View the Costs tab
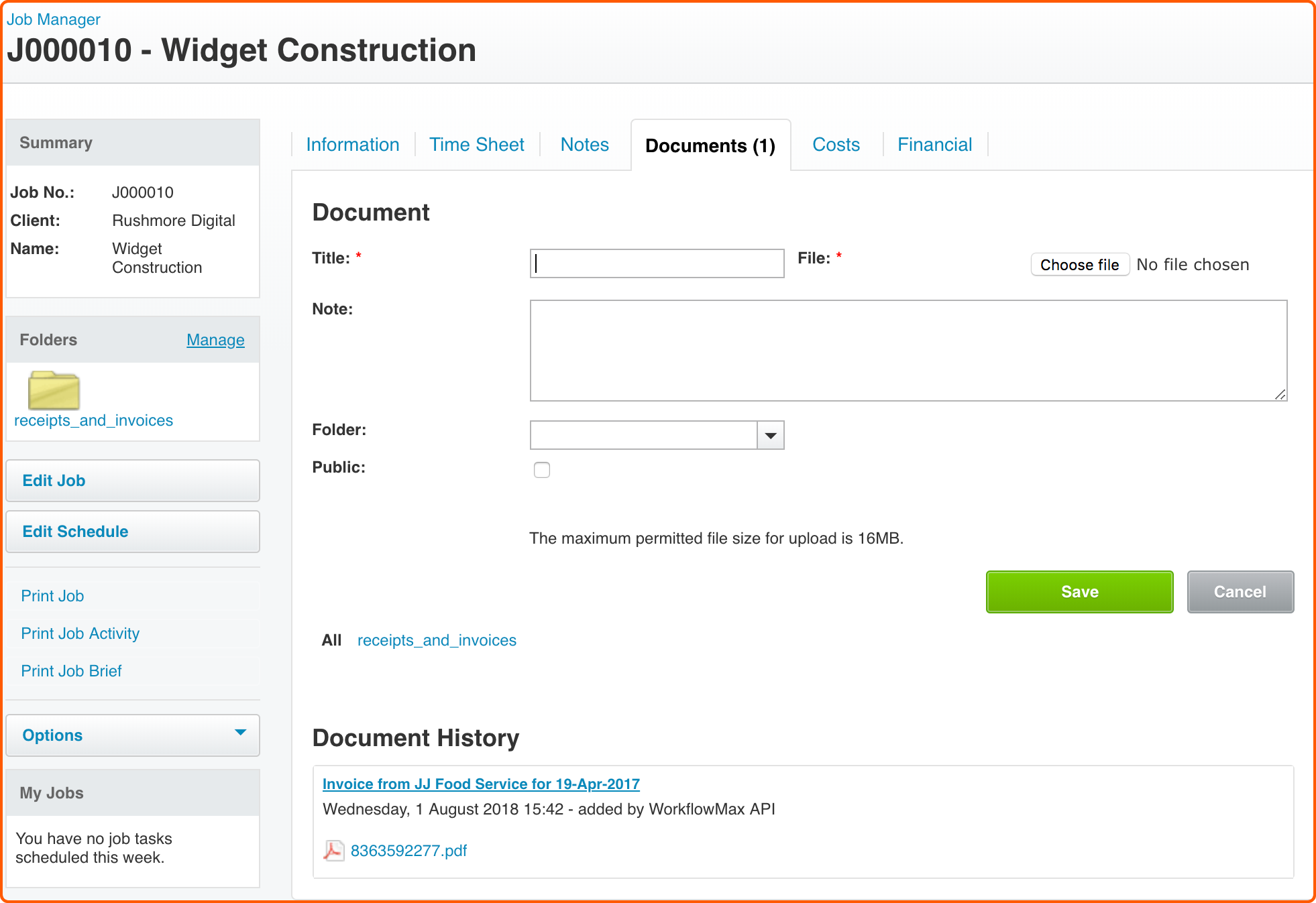This screenshot has width=1316, height=903. coord(836,145)
